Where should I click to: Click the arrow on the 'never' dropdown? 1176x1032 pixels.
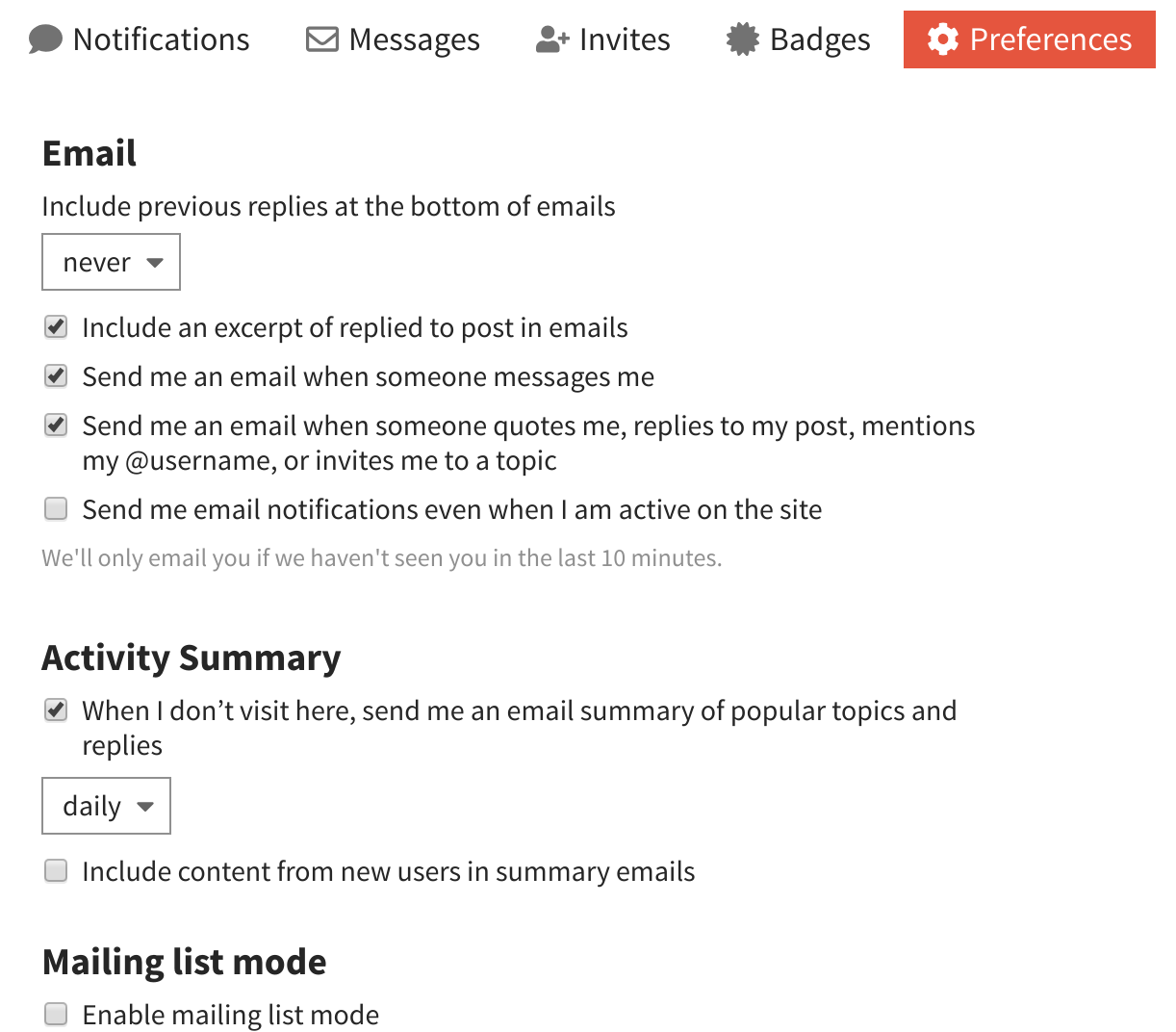click(155, 263)
